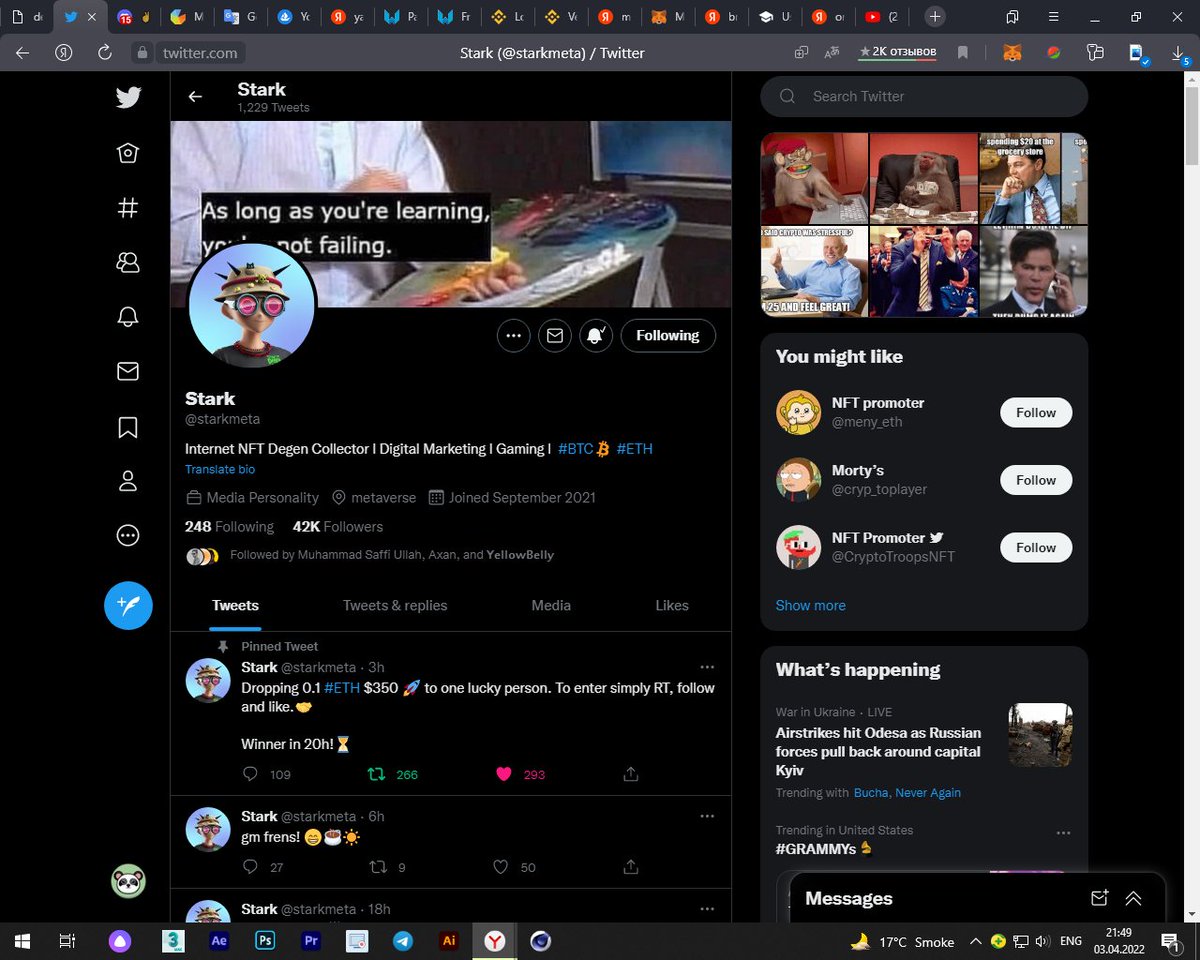
Task: Open Notifications bell in left sidebar
Action: click(128, 317)
